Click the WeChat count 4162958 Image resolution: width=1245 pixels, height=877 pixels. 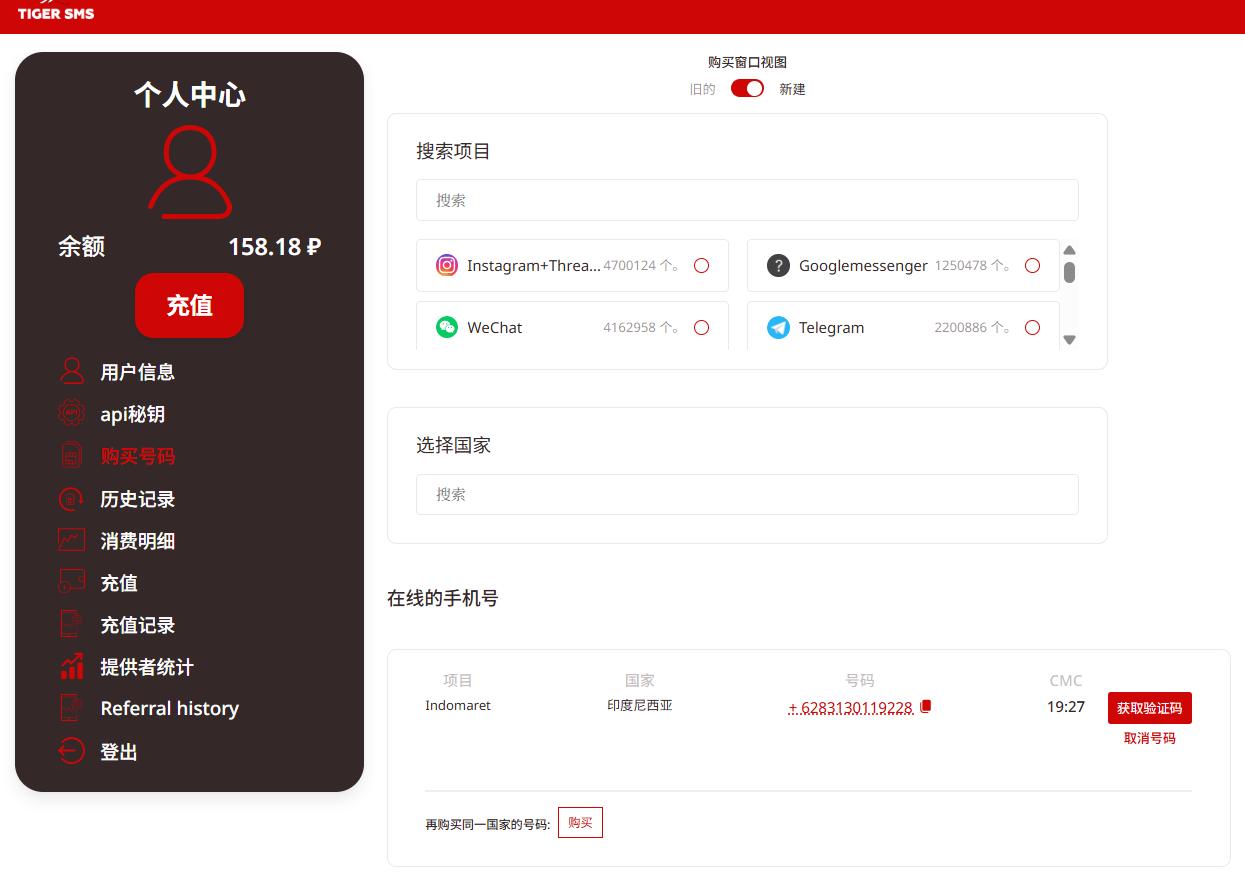[629, 327]
